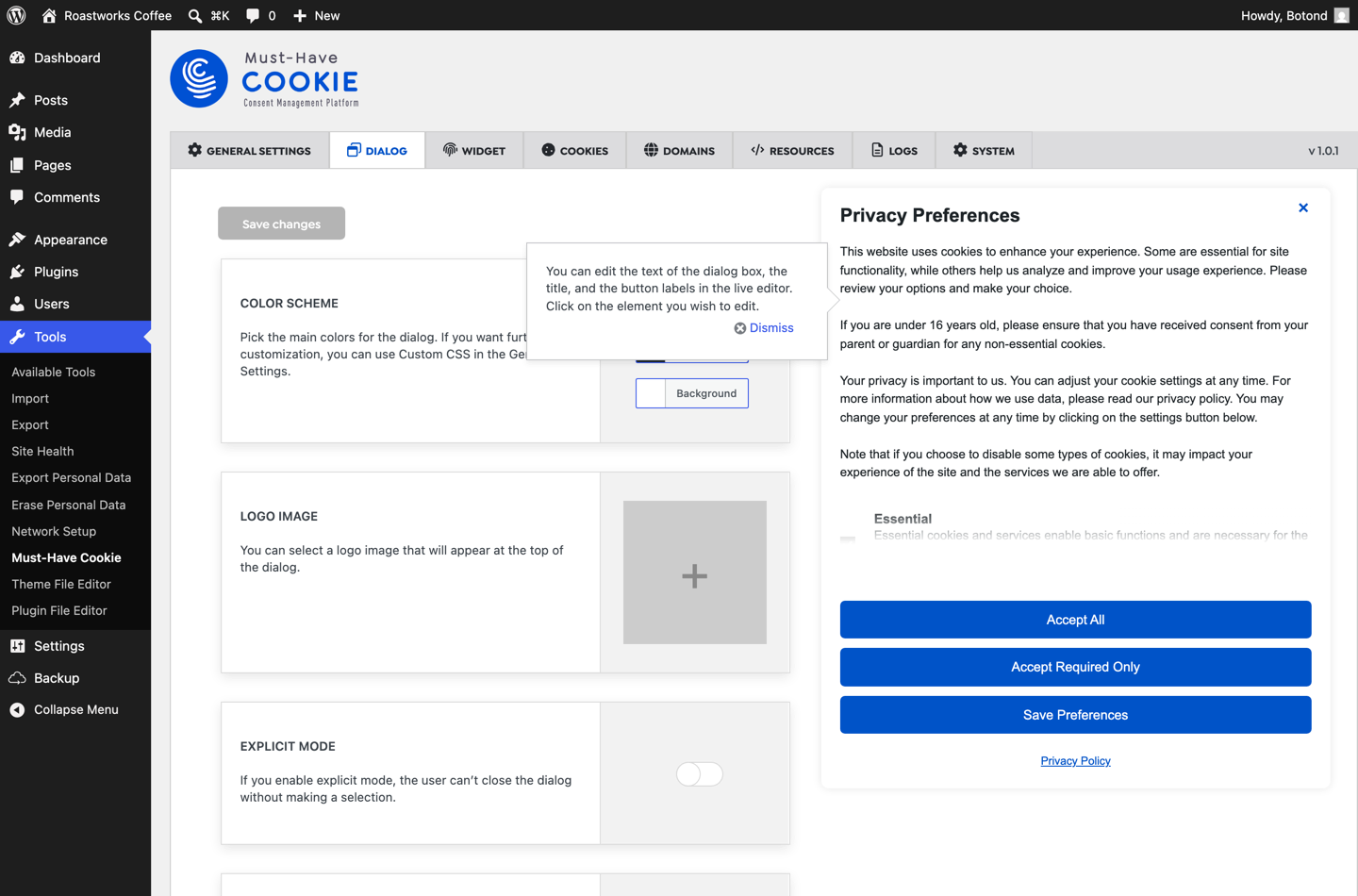Viewport: 1358px width, 896px height.
Task: Click the New content plus icon
Action: (300, 15)
